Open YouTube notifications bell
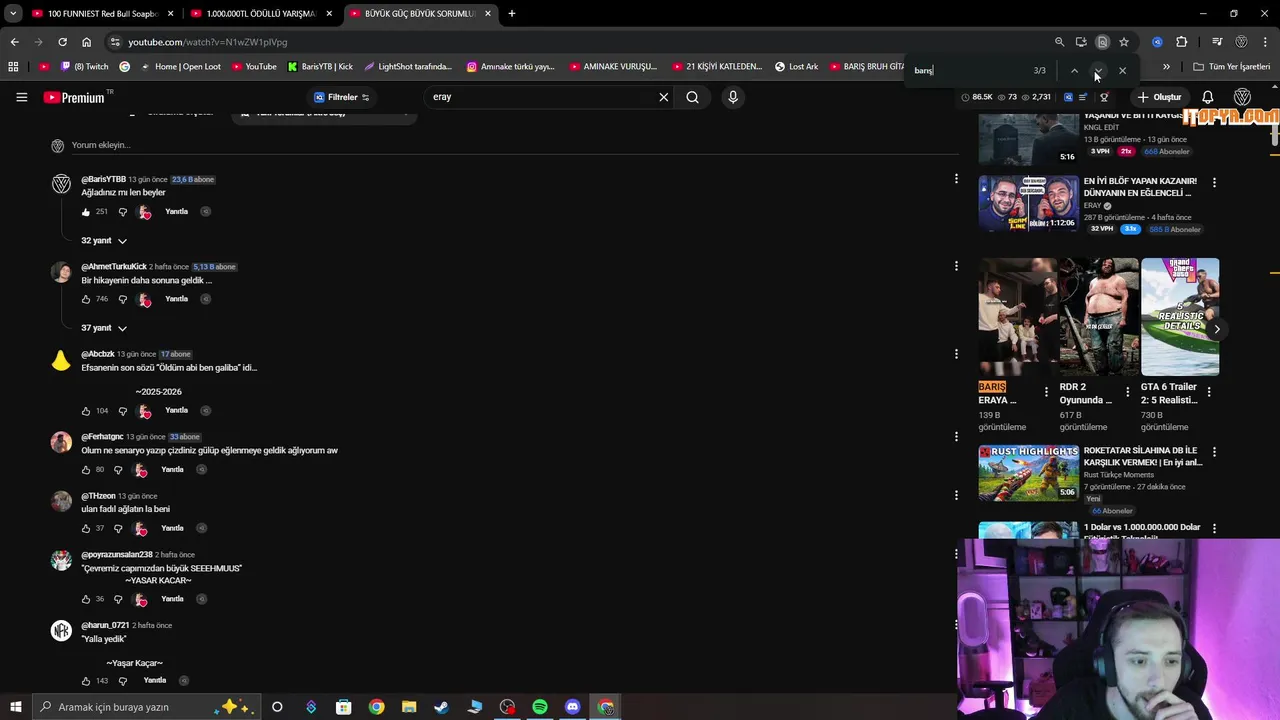 (x=1207, y=97)
